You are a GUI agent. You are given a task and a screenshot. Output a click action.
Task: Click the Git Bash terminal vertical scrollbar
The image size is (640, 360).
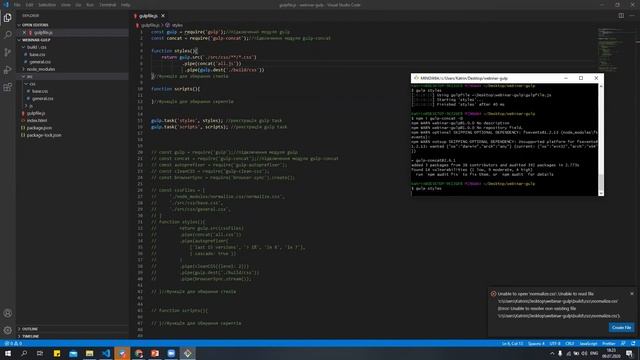click(601, 140)
